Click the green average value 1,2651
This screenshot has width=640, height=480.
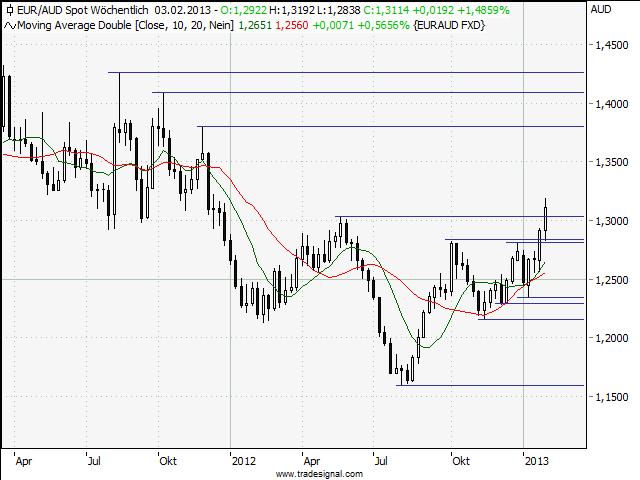coord(255,25)
